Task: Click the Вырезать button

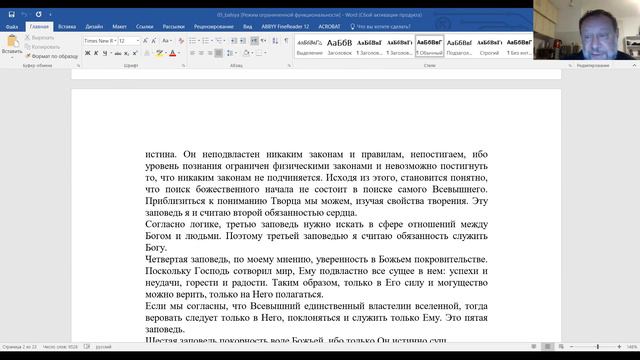Action: point(39,38)
